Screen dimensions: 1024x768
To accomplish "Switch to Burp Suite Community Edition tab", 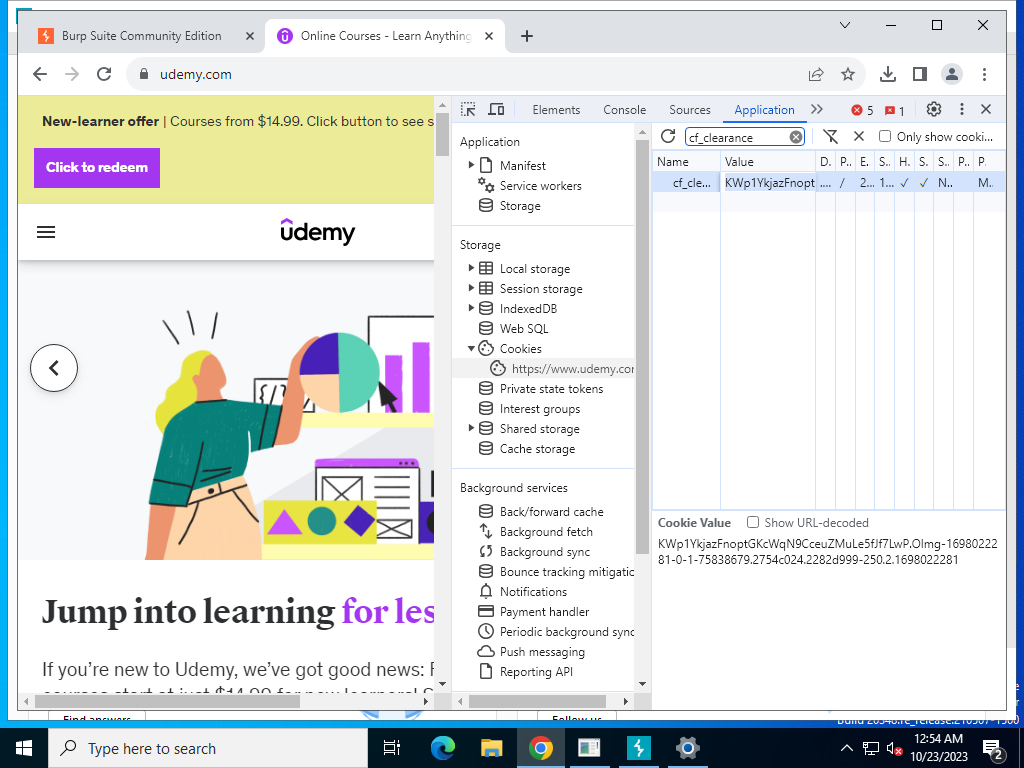I will [141, 36].
